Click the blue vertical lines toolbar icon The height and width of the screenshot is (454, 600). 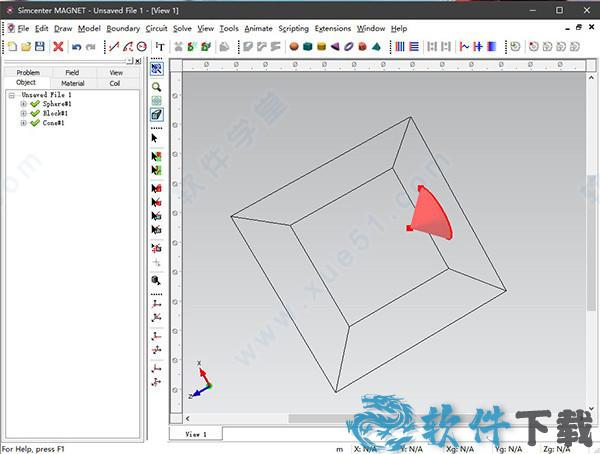400,47
